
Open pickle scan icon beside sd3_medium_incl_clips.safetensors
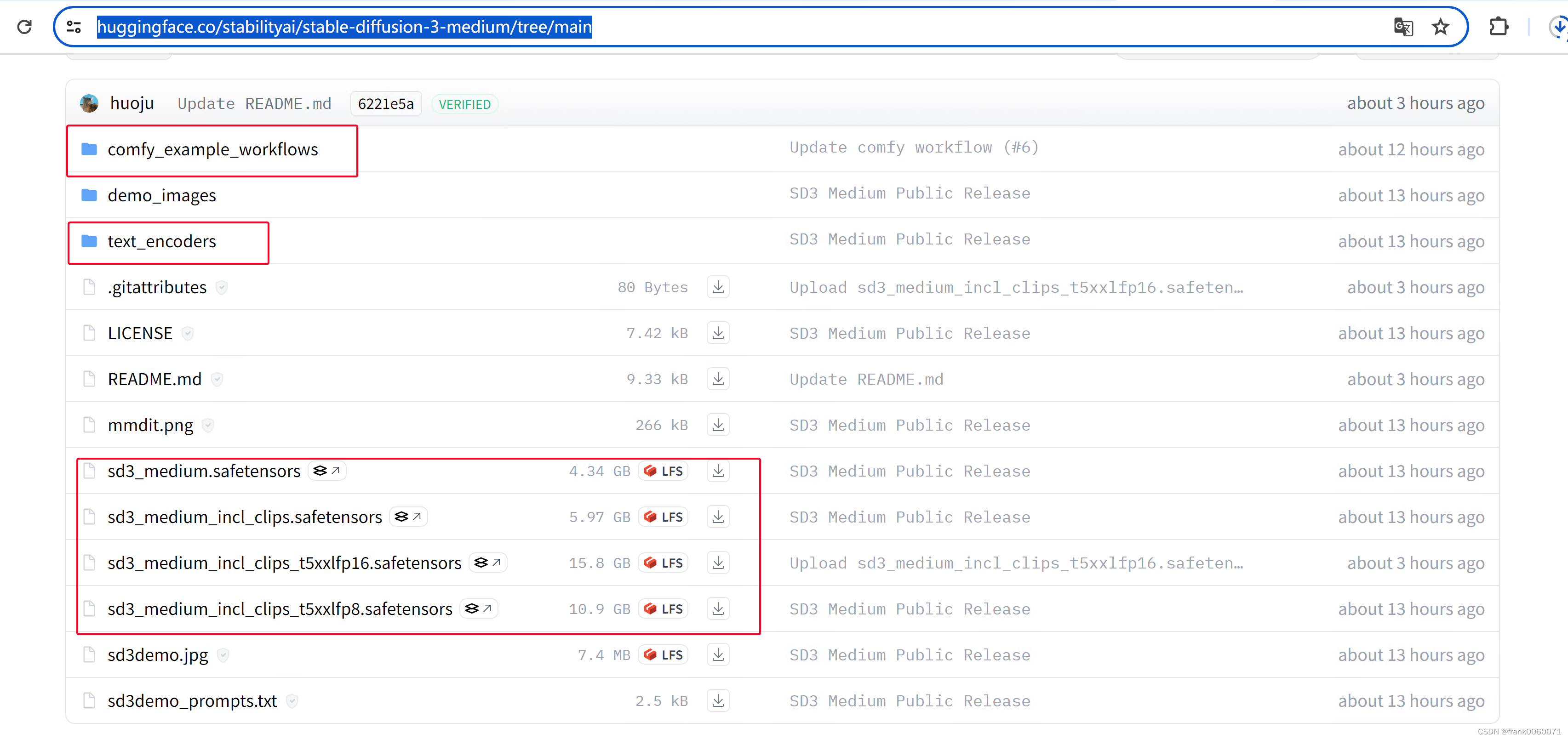click(x=408, y=517)
